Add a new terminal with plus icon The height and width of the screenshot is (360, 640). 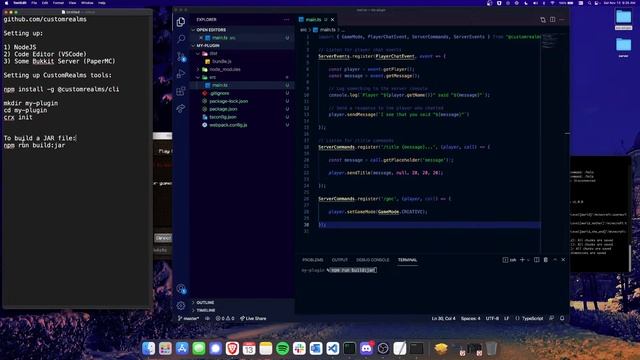click(522, 260)
